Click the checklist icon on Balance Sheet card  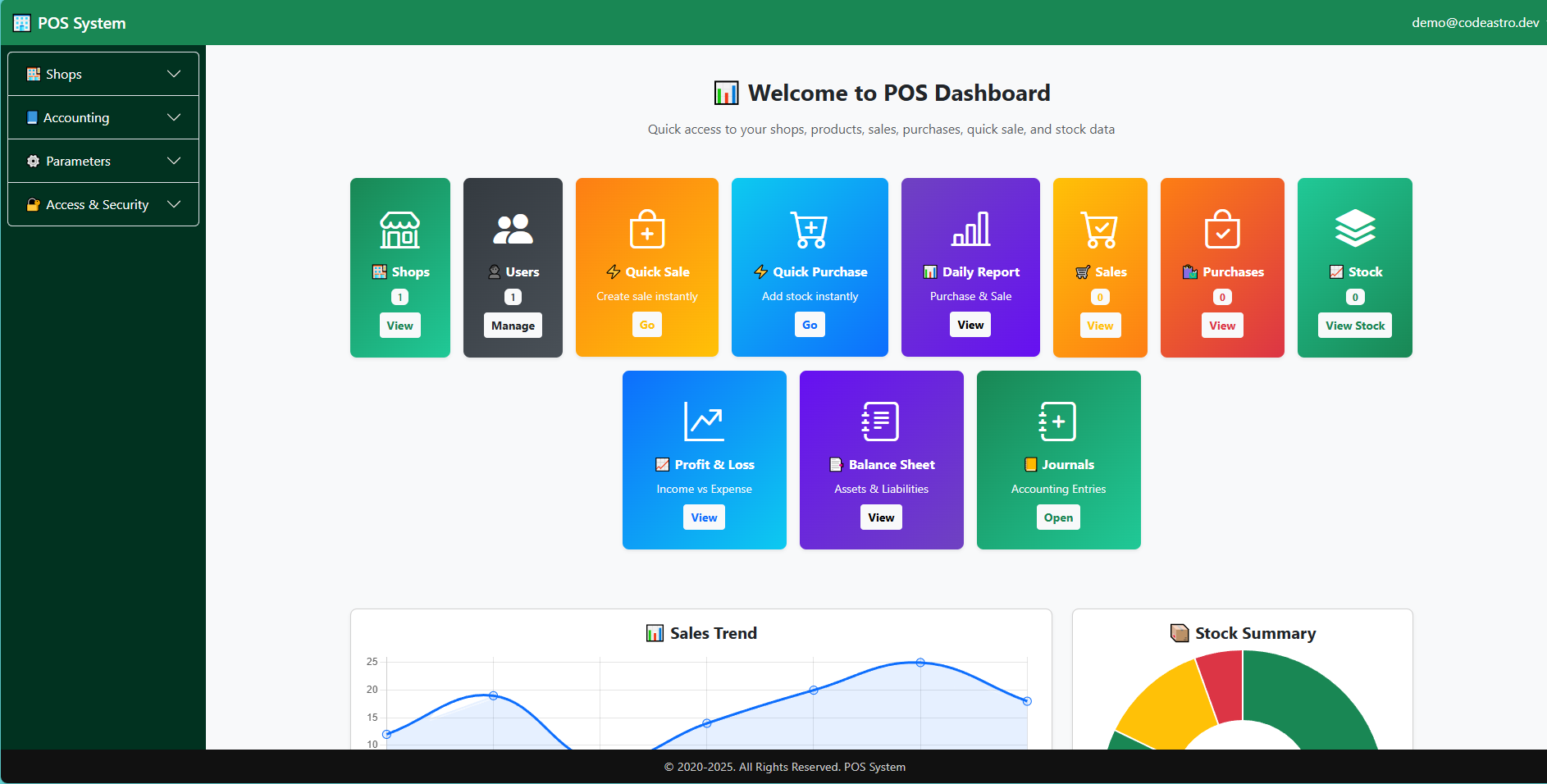coord(880,422)
